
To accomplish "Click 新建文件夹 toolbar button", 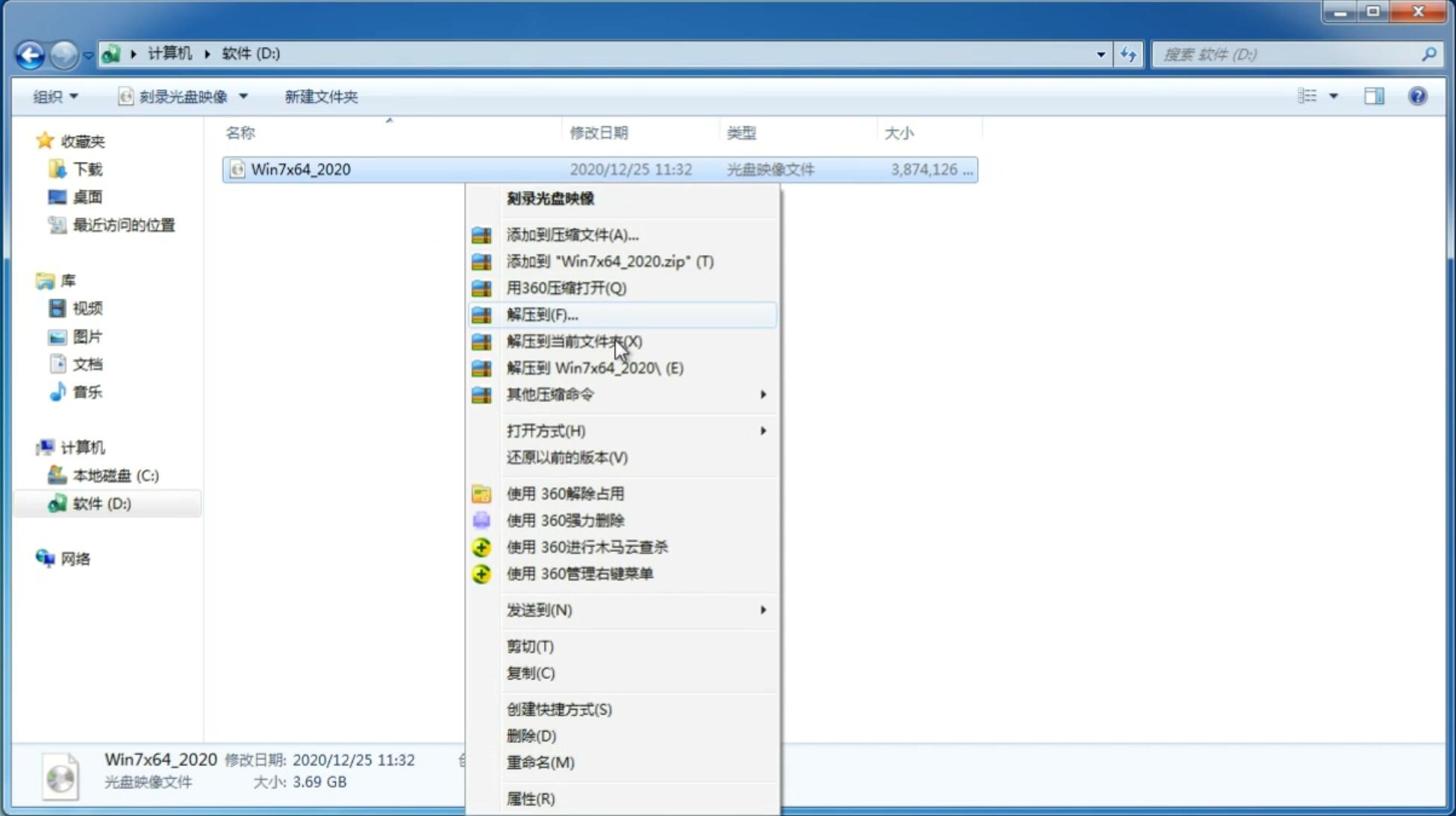I will tap(321, 96).
